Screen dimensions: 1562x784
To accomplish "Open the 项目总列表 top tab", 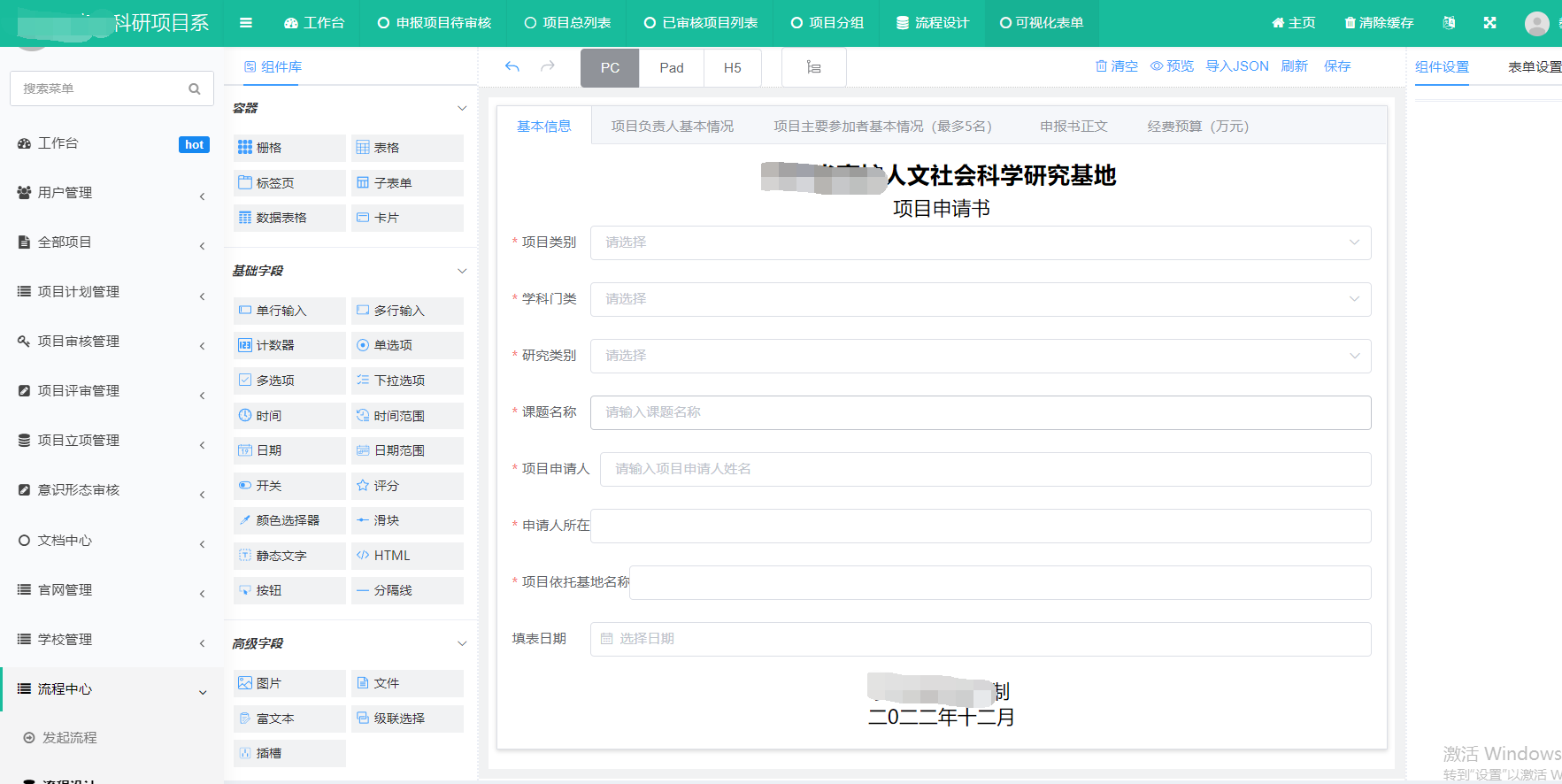I will click(x=567, y=23).
